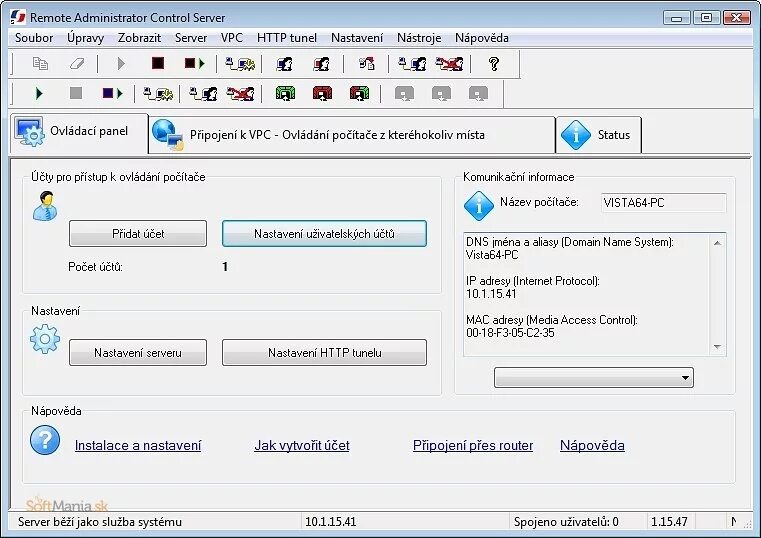
Task: Click the gray play arrow in the upper toolbar
Action: [121, 64]
